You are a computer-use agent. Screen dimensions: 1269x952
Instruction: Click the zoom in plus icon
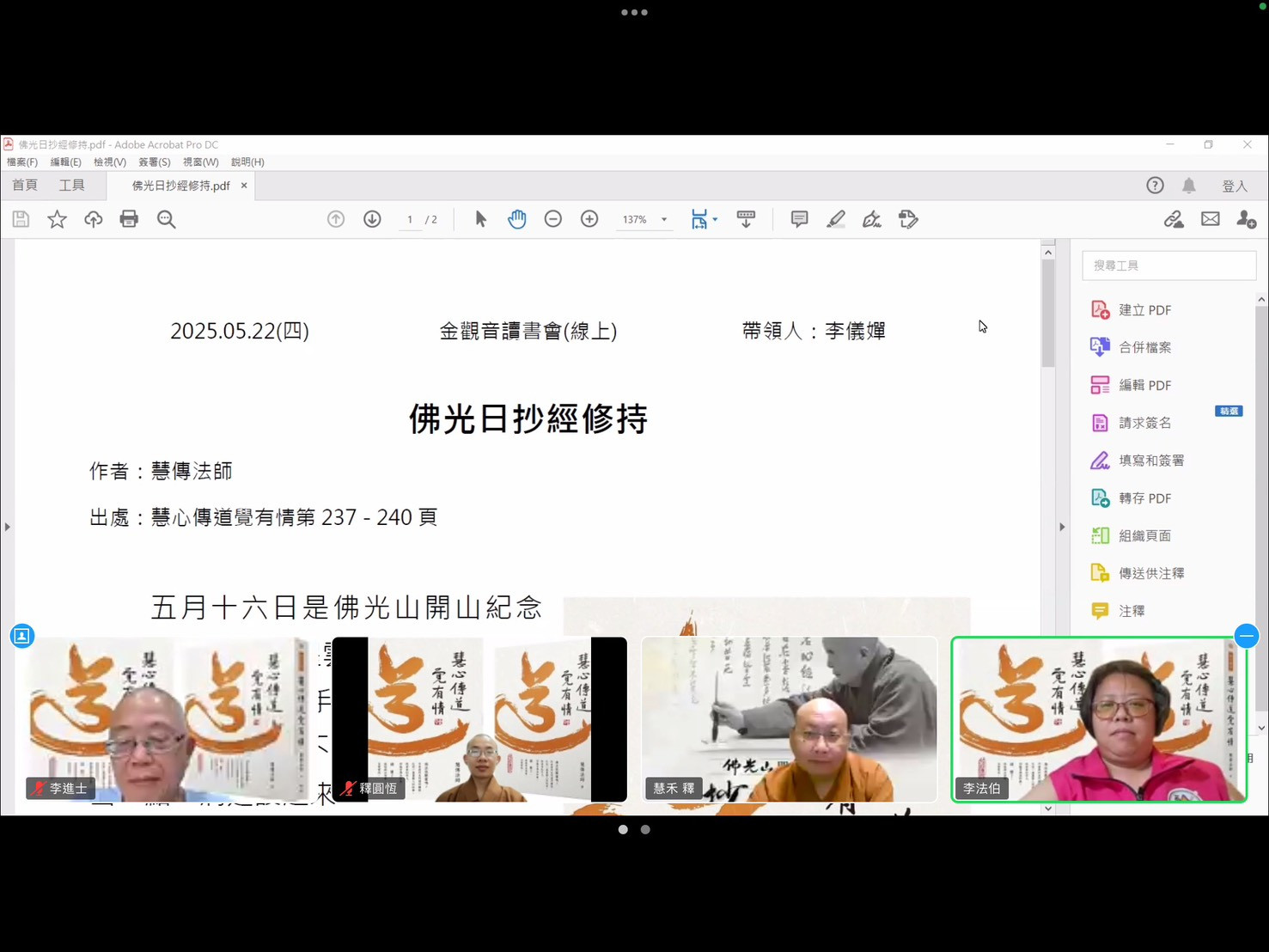coord(589,219)
